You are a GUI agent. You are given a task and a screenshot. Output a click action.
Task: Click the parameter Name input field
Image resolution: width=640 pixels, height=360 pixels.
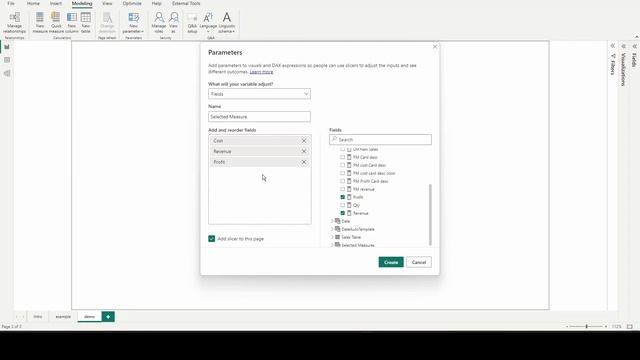(x=259, y=117)
